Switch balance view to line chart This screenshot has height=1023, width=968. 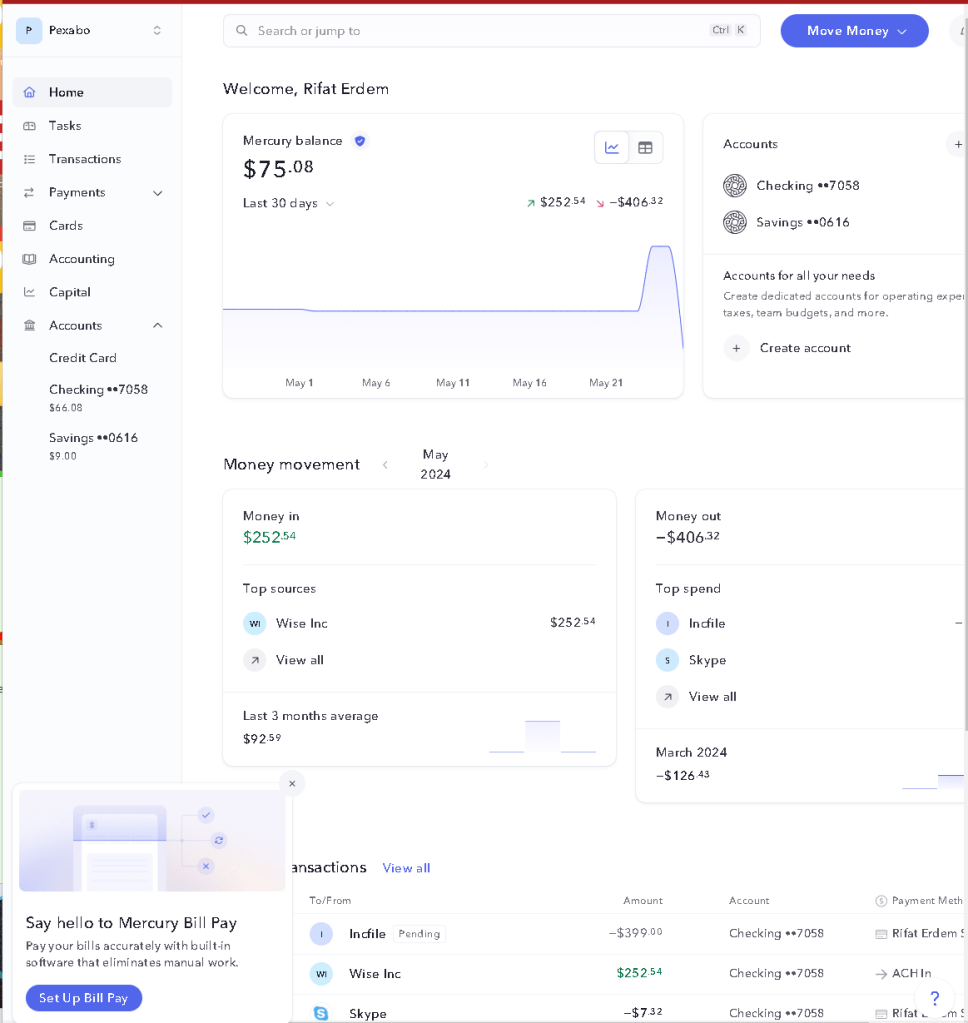[612, 147]
